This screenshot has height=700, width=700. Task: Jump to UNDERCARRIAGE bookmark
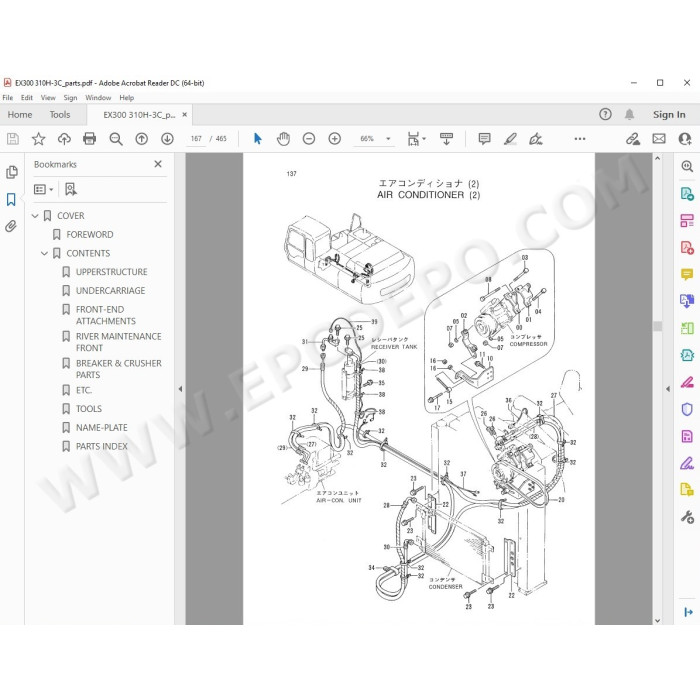tap(110, 291)
